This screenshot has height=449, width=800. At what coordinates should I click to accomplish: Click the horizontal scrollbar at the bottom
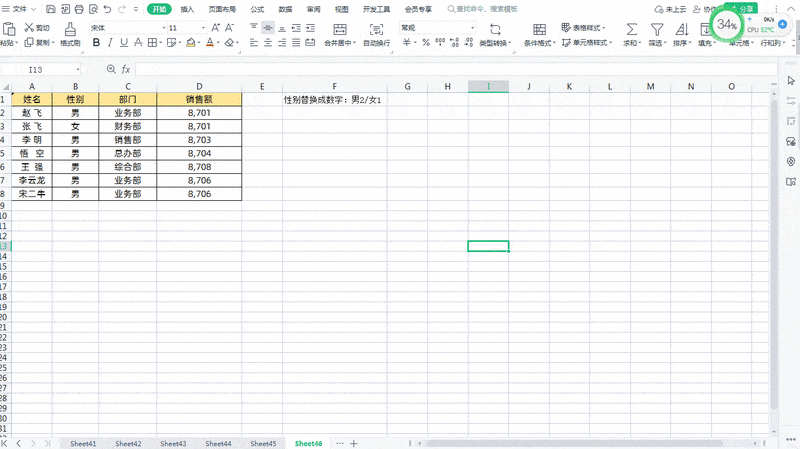coord(574,443)
